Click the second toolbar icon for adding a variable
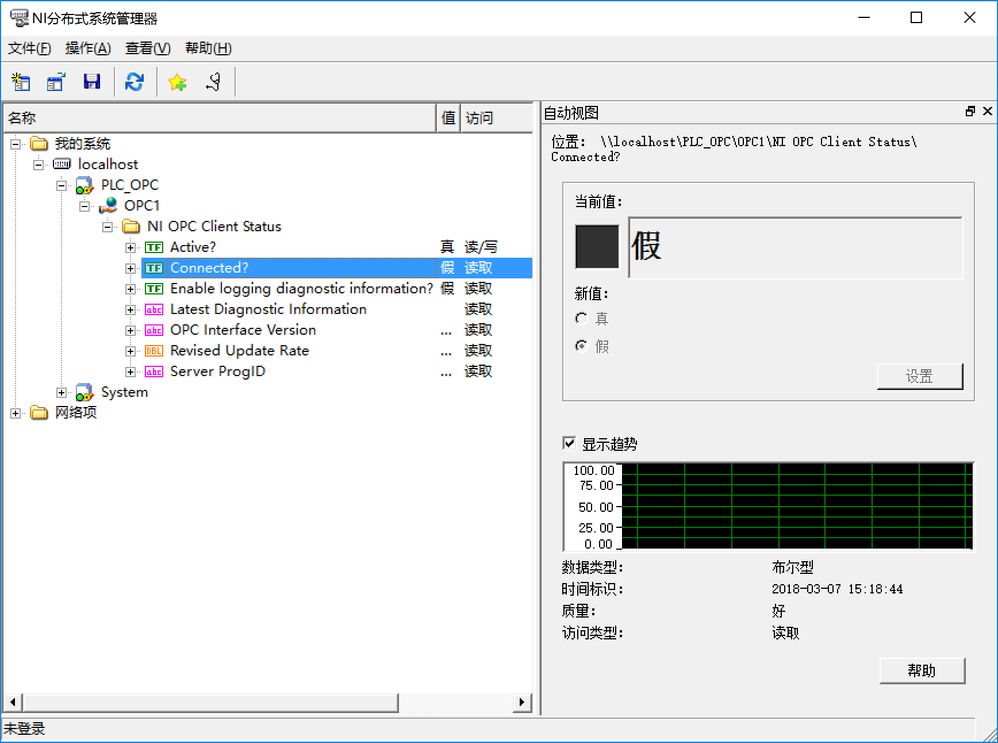The image size is (998, 743). pos(56,81)
